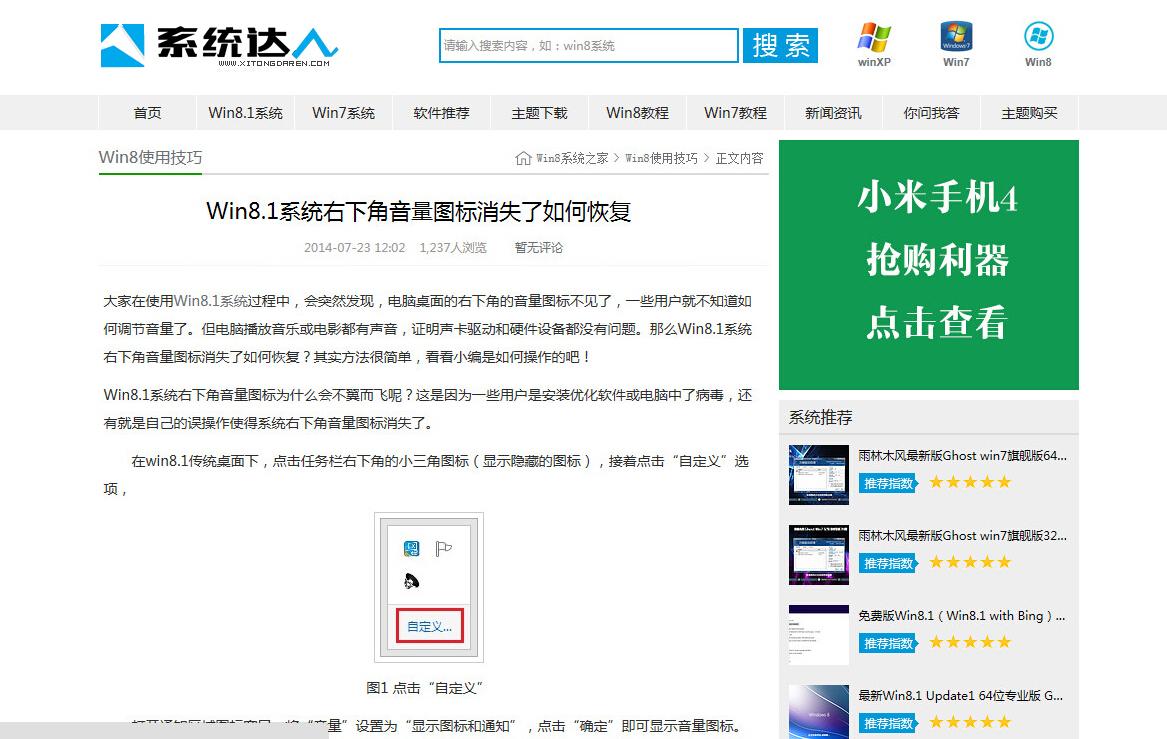Click the Win8使用技巧 breadcrumb link
This screenshot has height=739, width=1167.
point(661,158)
